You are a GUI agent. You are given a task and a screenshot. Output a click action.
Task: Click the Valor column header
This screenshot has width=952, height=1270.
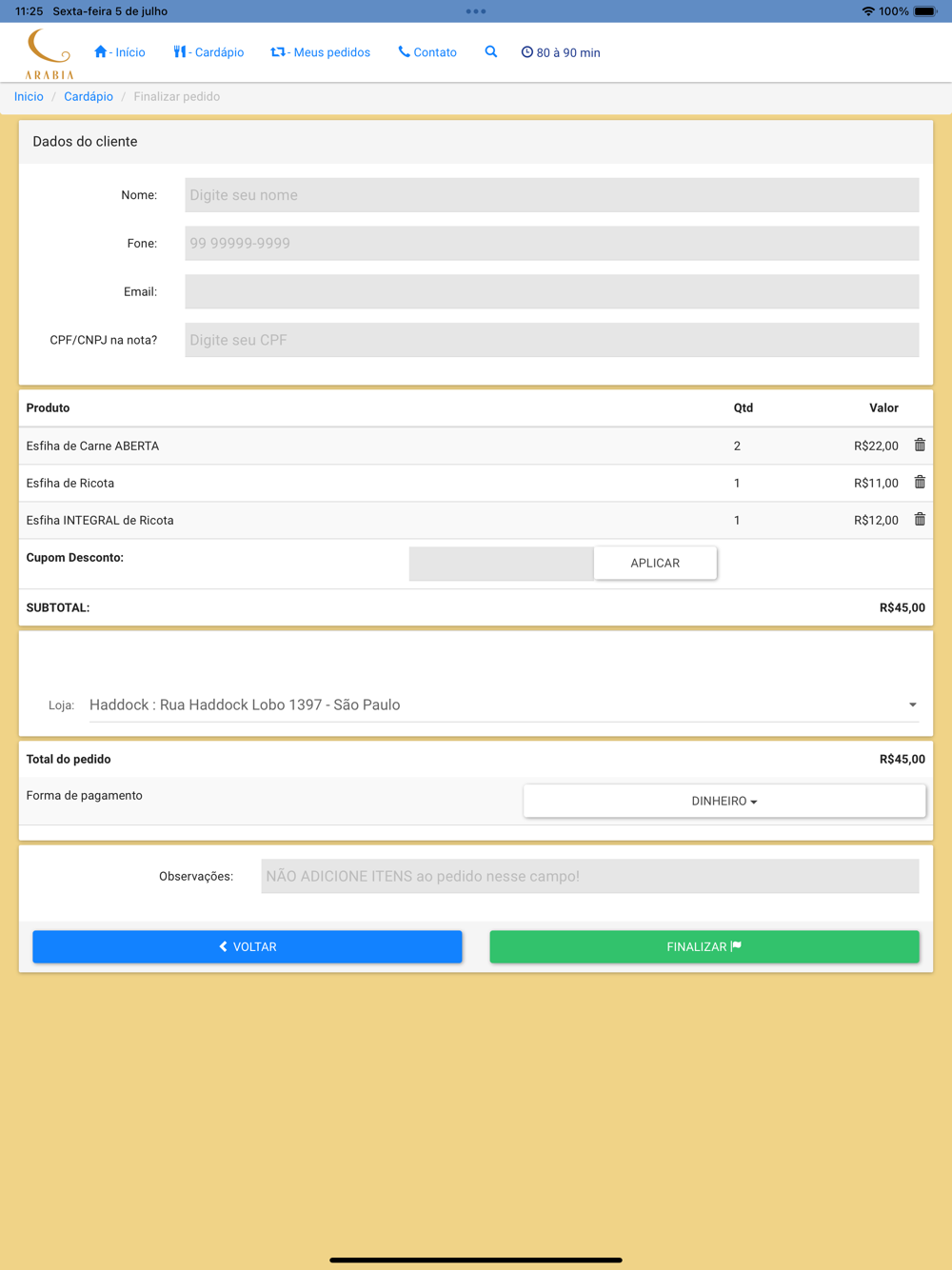pos(883,407)
